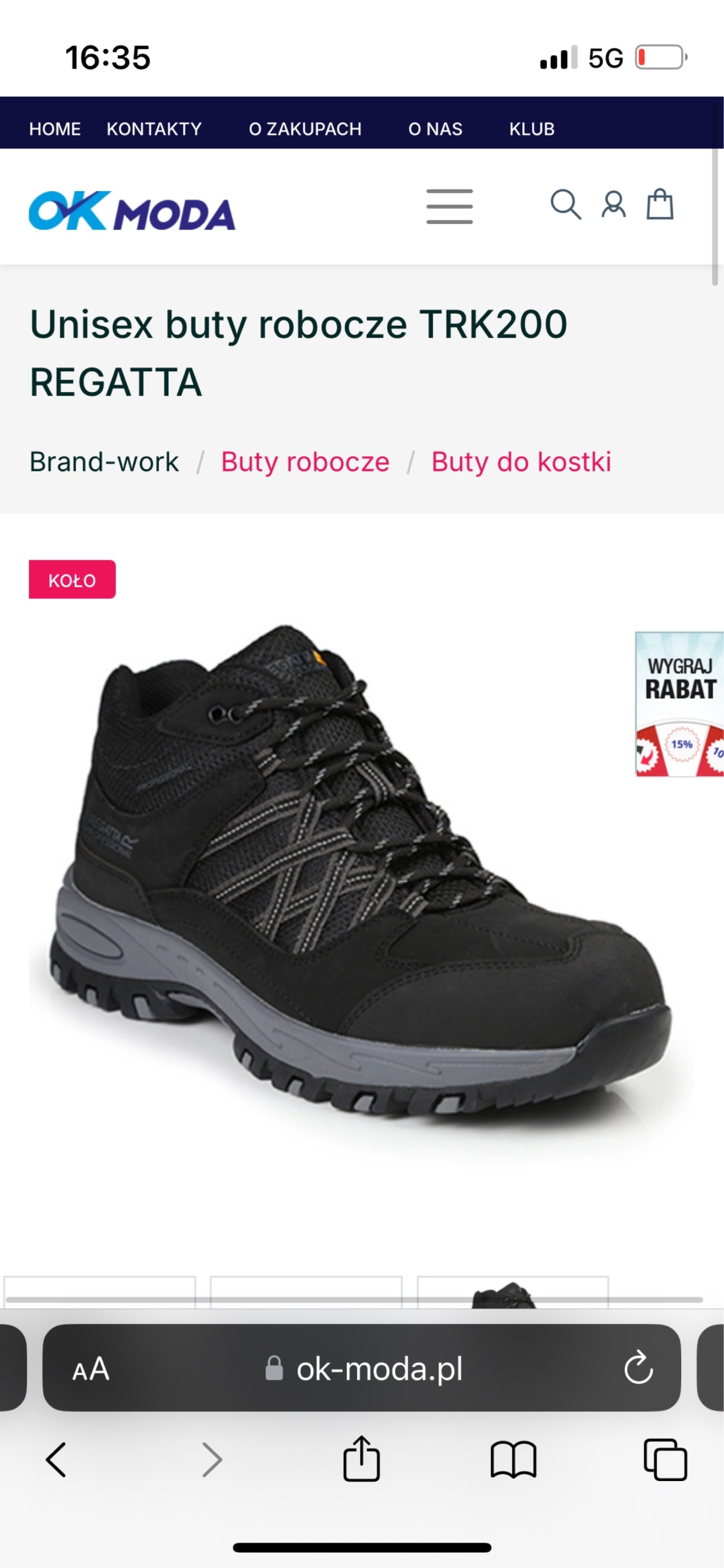724x1568 pixels.
Task: Tap the Safari forward arrow
Action: [x=212, y=1460]
